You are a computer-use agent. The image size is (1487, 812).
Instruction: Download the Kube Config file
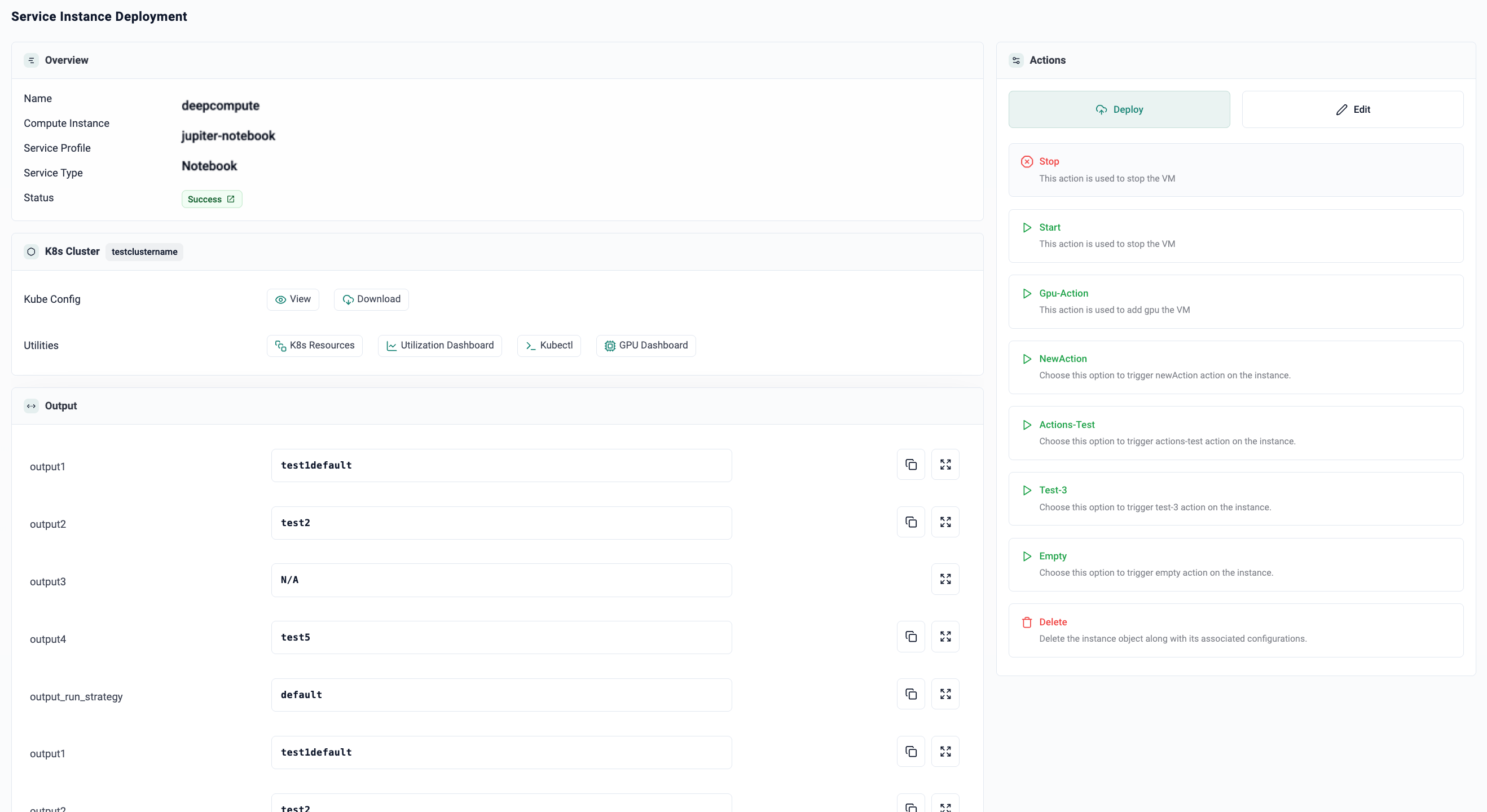click(x=371, y=299)
